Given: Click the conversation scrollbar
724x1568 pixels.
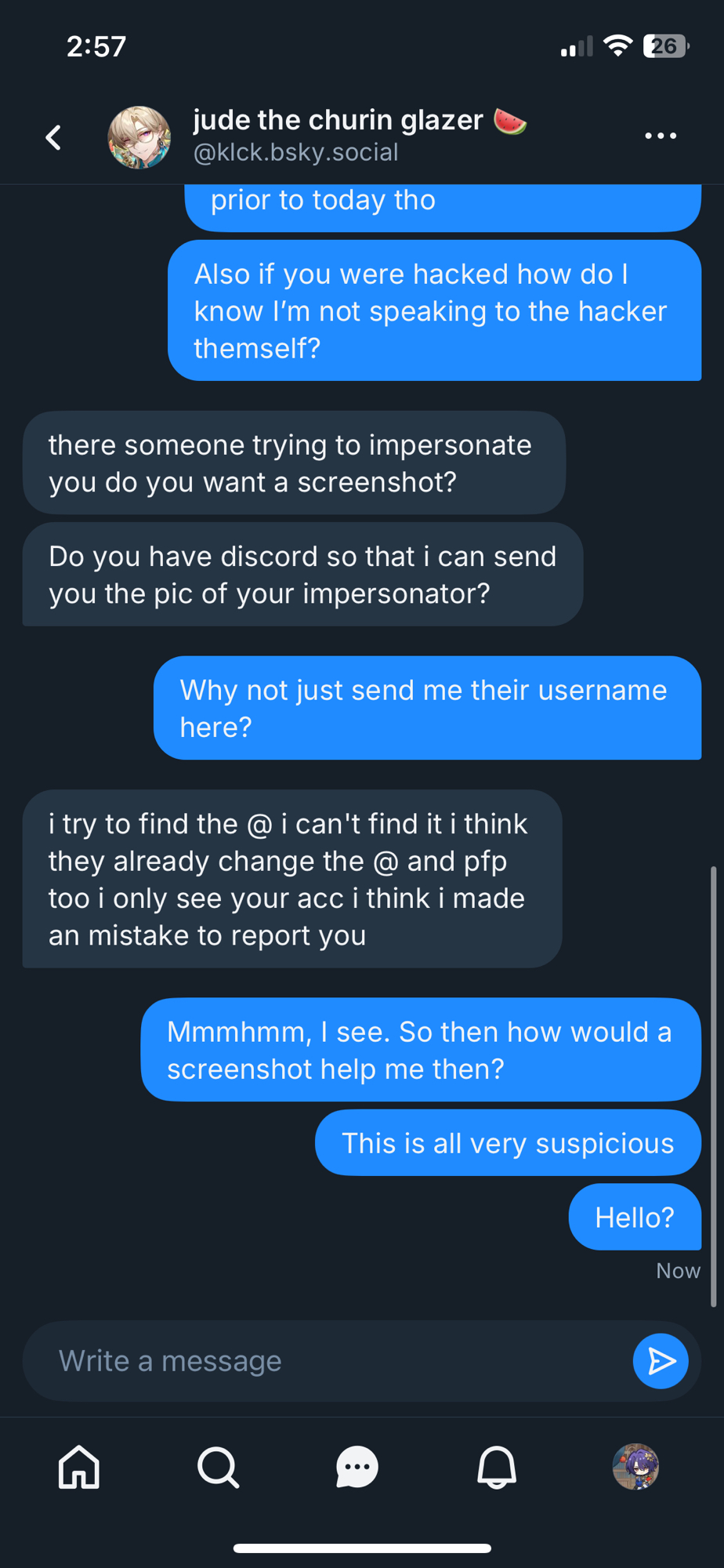Looking at the screenshot, I should [x=713, y=1086].
